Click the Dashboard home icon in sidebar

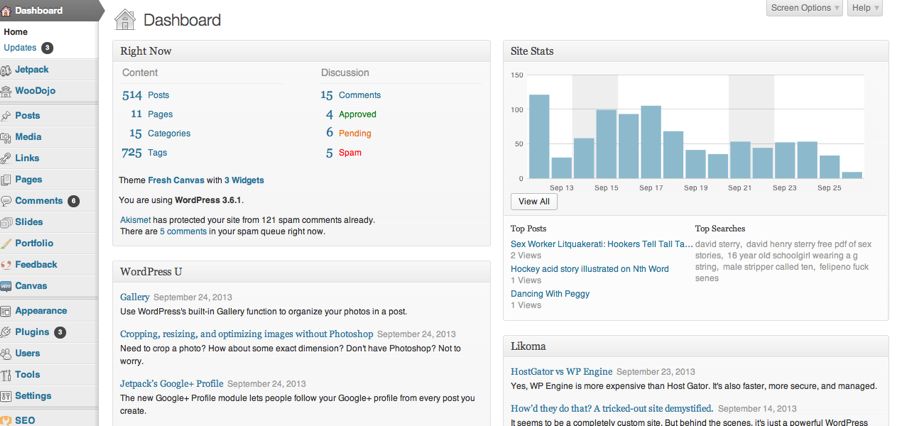pyautogui.click(x=6, y=11)
